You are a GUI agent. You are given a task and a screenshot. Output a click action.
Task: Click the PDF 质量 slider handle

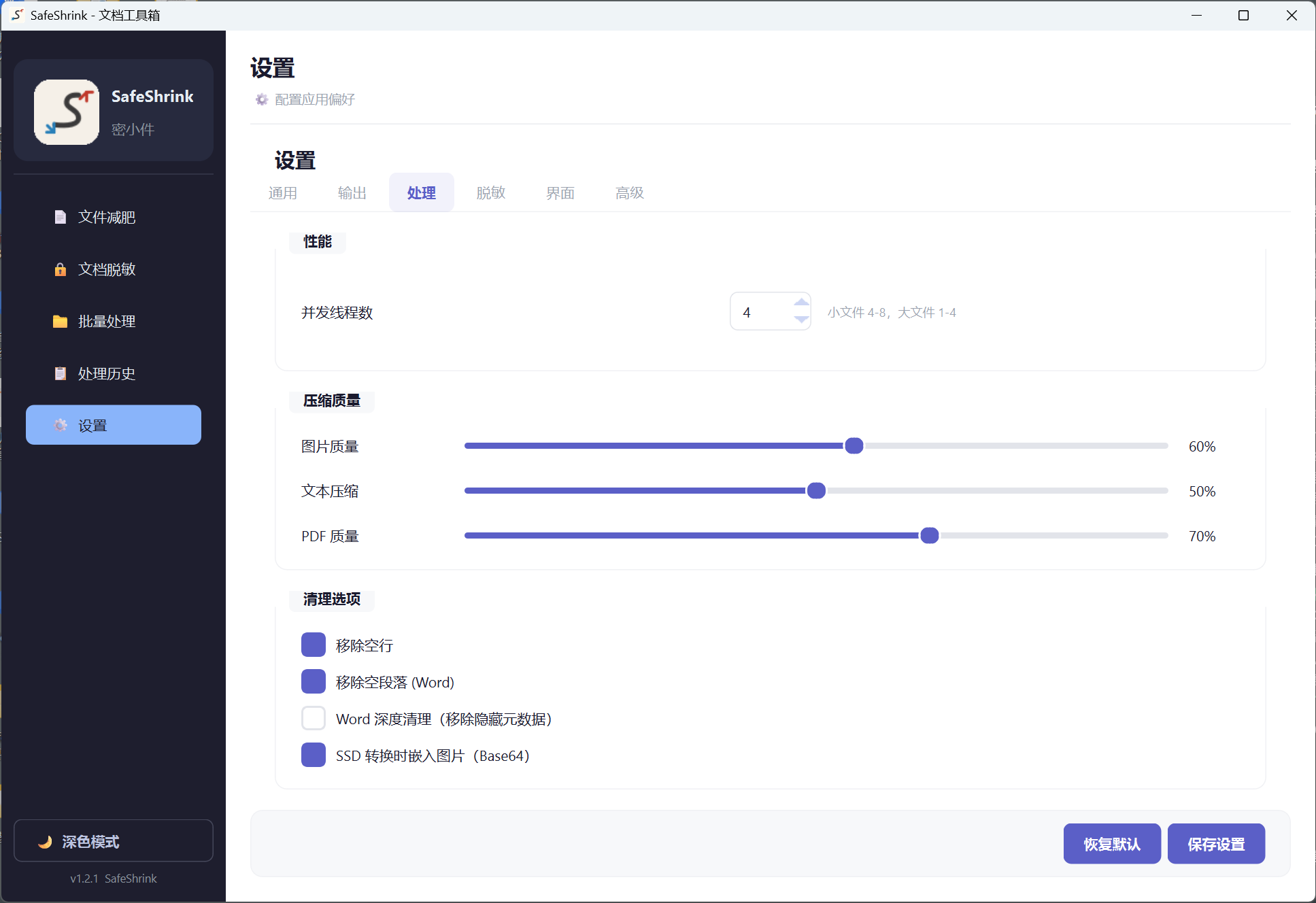[930, 536]
